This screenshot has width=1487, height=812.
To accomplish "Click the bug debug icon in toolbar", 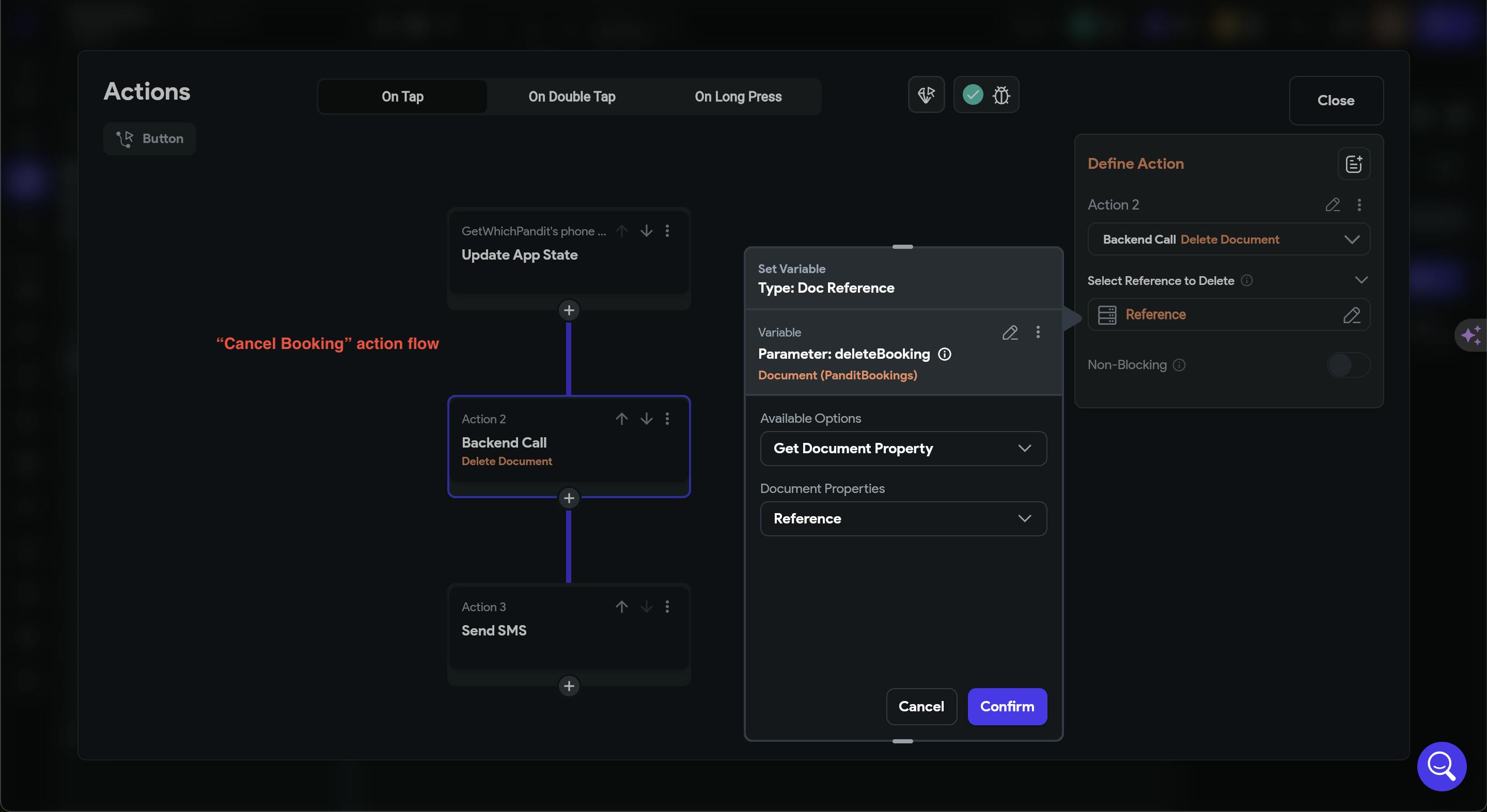I will 1001,94.
